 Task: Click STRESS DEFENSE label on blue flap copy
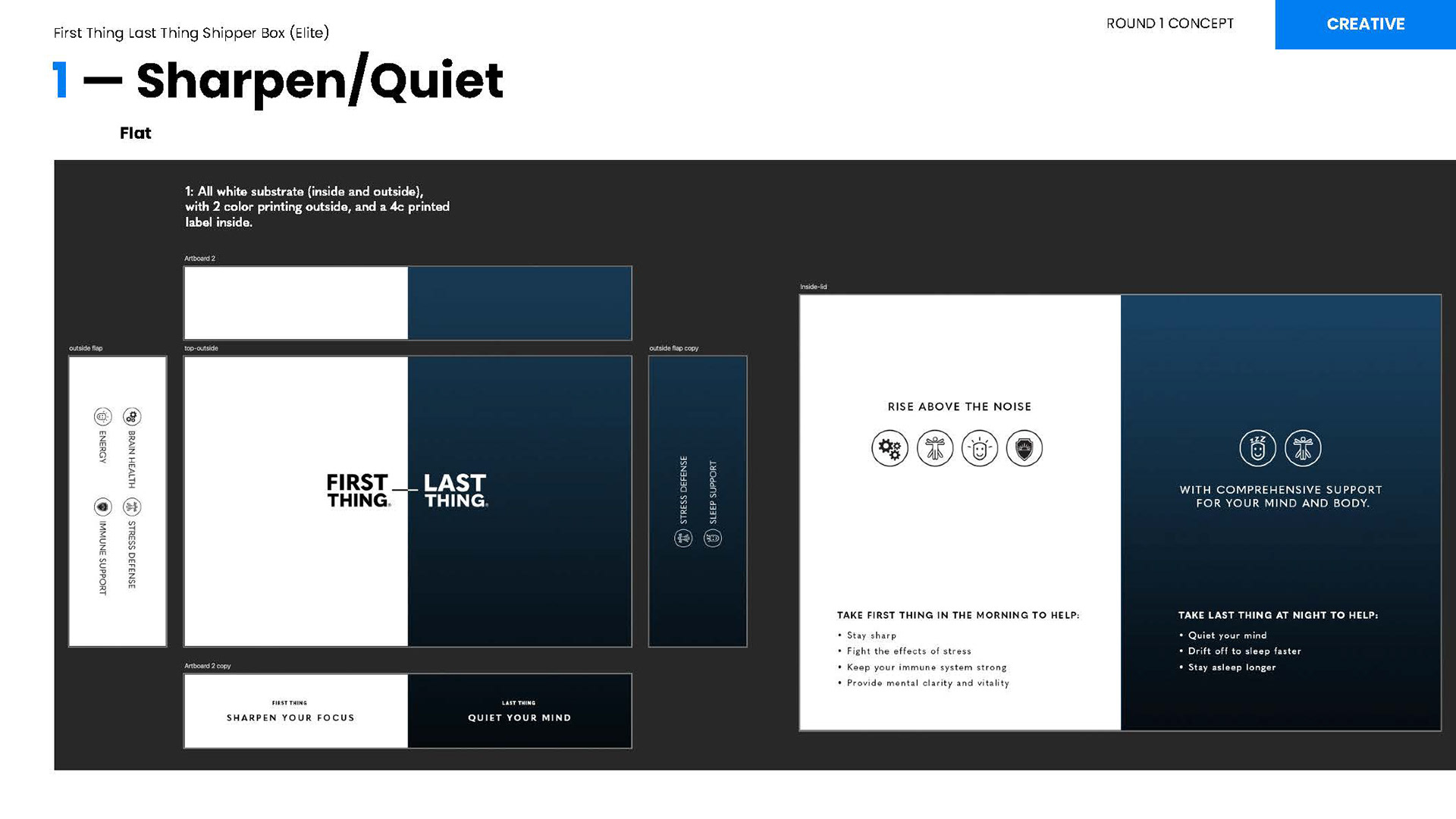[683, 490]
